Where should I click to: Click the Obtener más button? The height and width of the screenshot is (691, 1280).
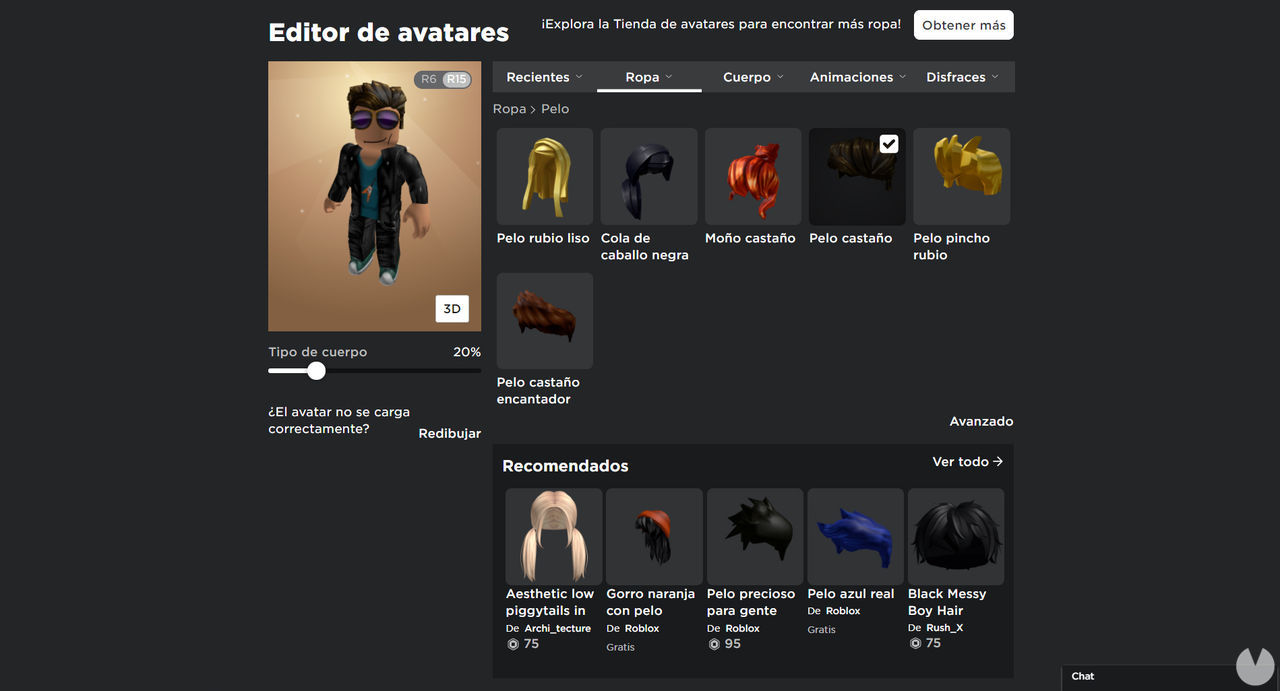click(964, 25)
